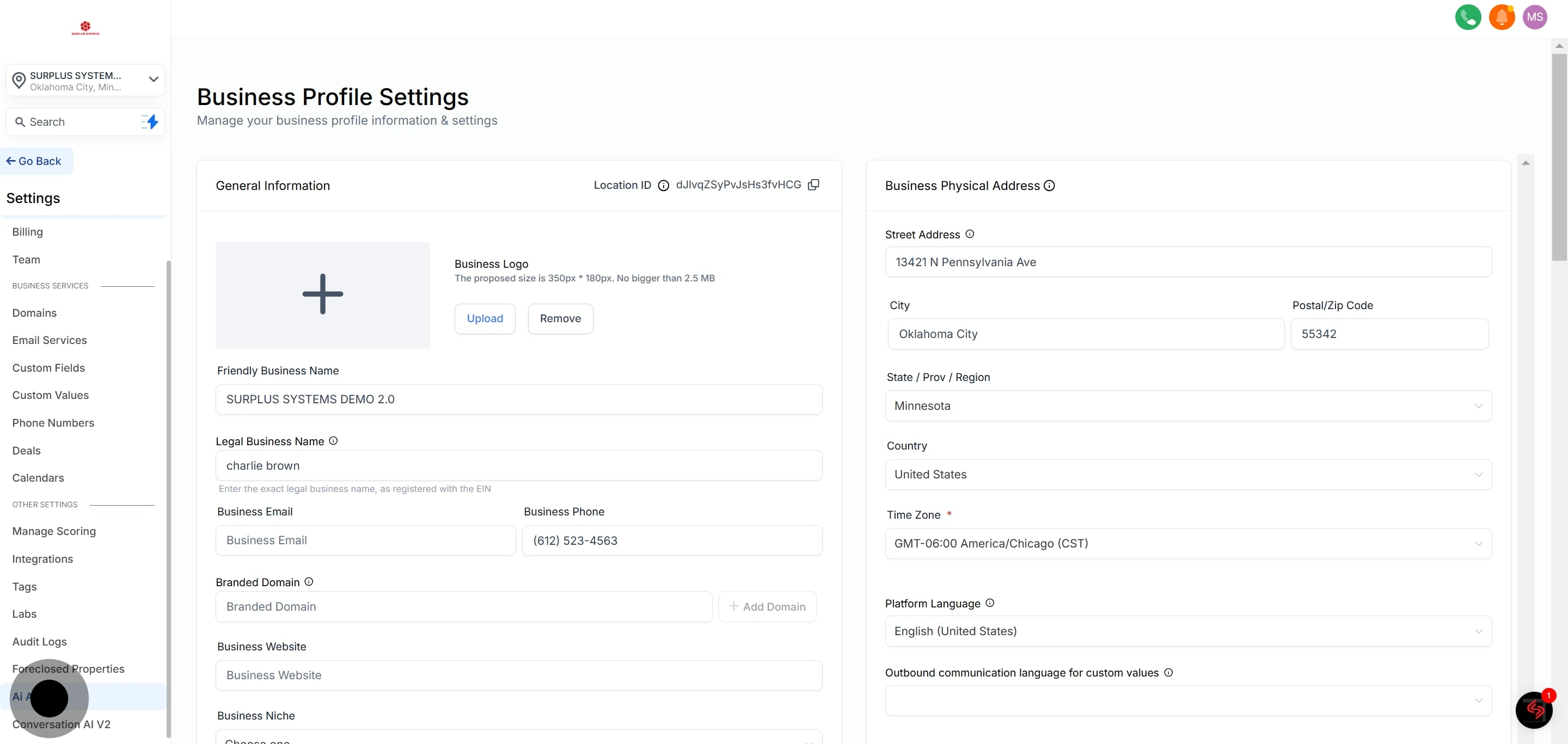Viewport: 1568px width, 744px height.
Task: Open the State dropdown showing Minnesota
Action: 1187,406
